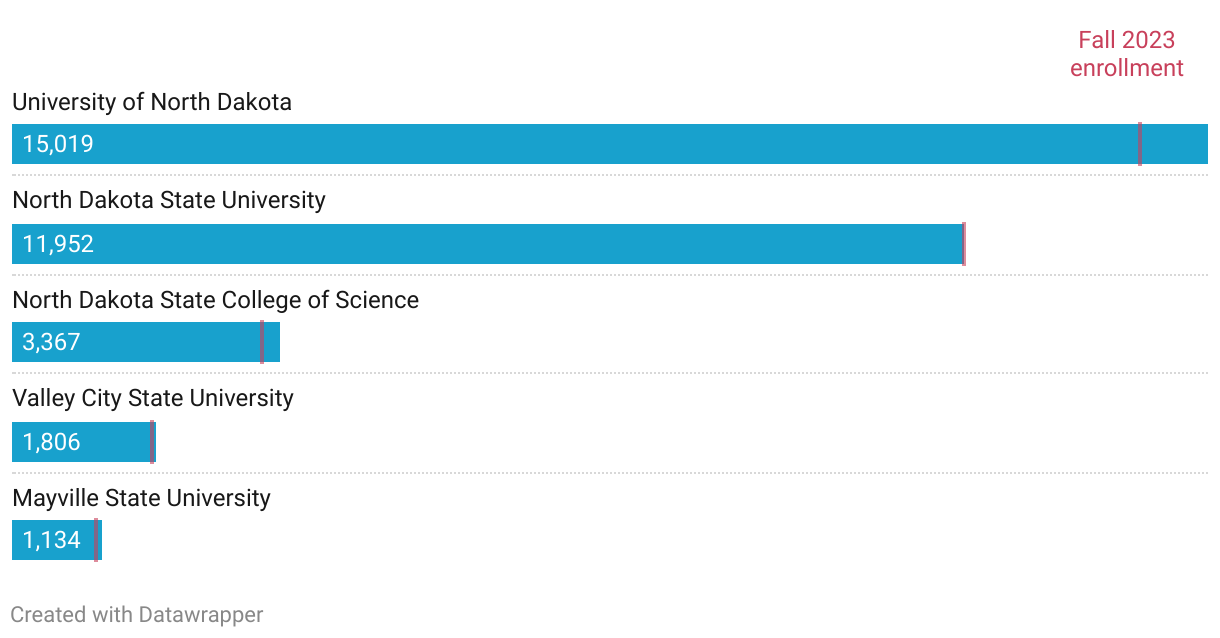Click the 15,019 value label
The height and width of the screenshot is (638, 1220).
pyautogui.click(x=58, y=144)
